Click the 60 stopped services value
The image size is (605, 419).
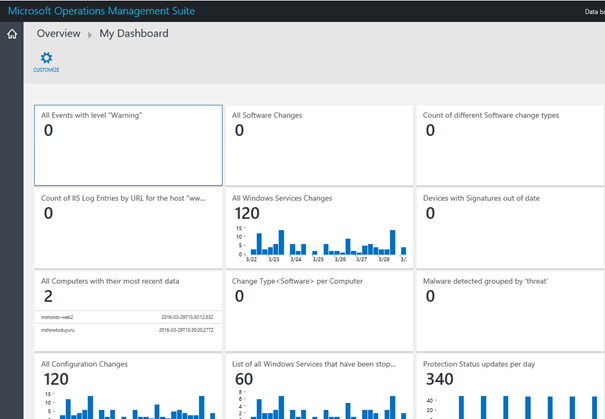coord(244,379)
